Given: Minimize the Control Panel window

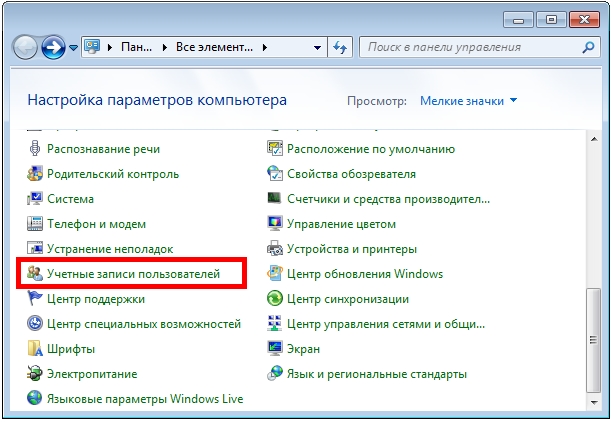Looking at the screenshot, I should pos(518,20).
